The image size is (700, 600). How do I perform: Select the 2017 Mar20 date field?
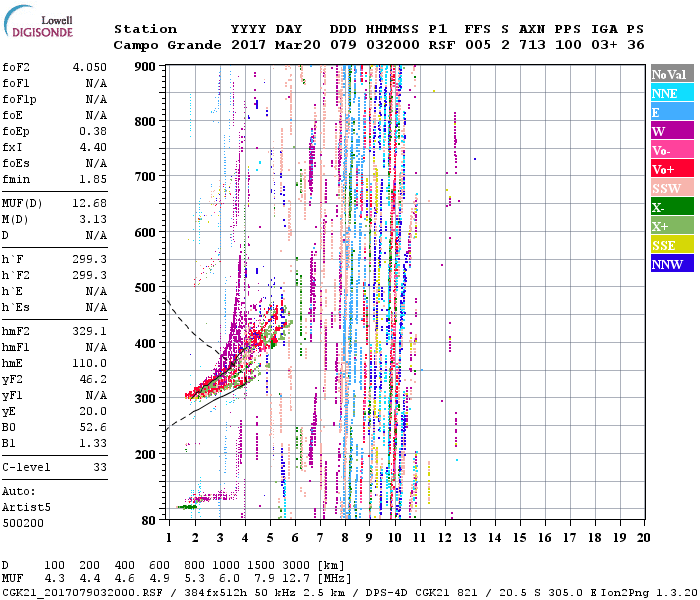pos(267,45)
